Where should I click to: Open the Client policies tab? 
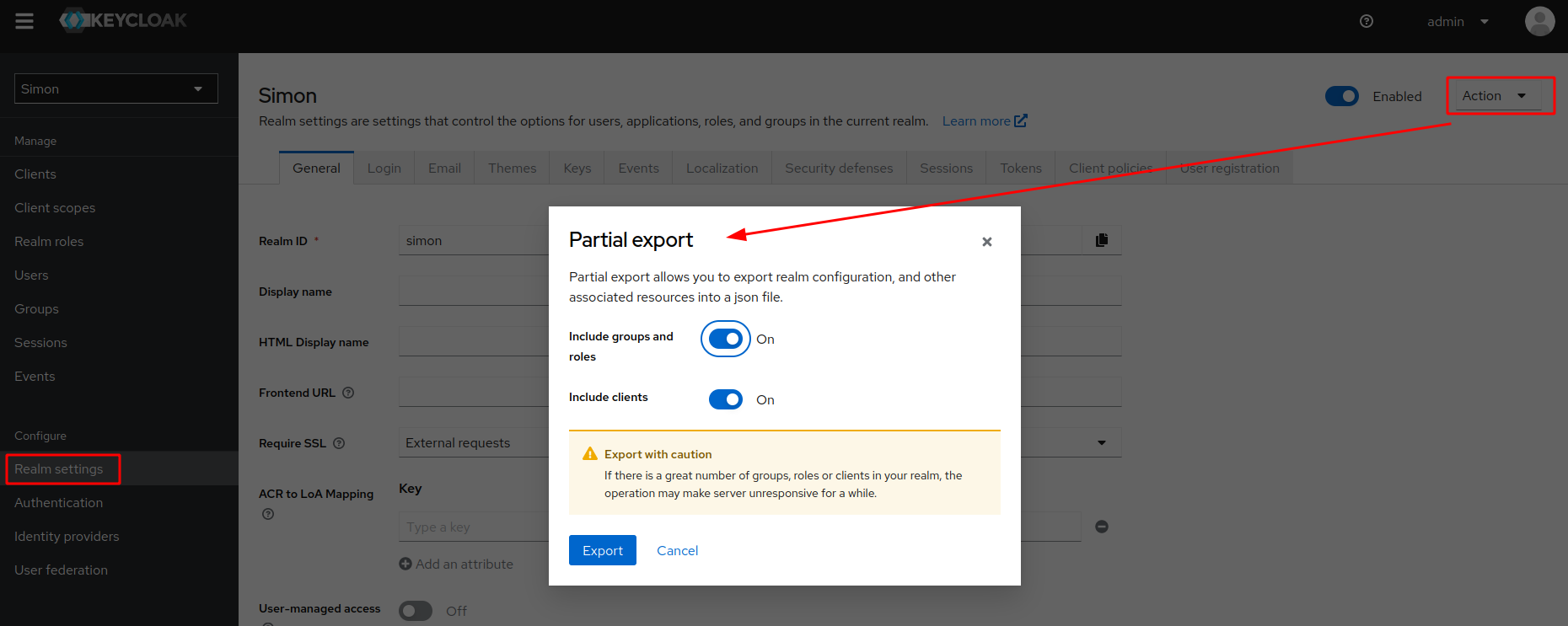(1111, 168)
